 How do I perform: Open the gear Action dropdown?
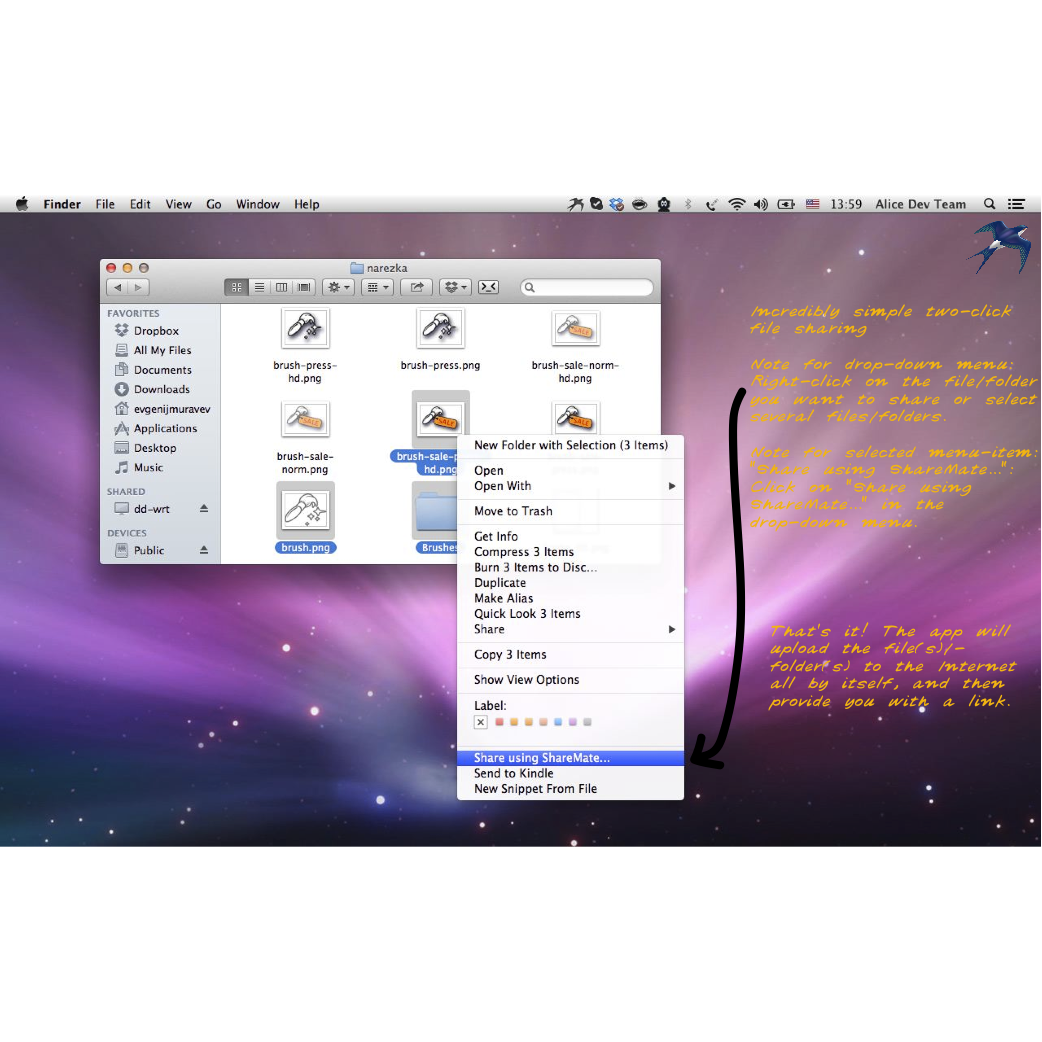click(338, 287)
